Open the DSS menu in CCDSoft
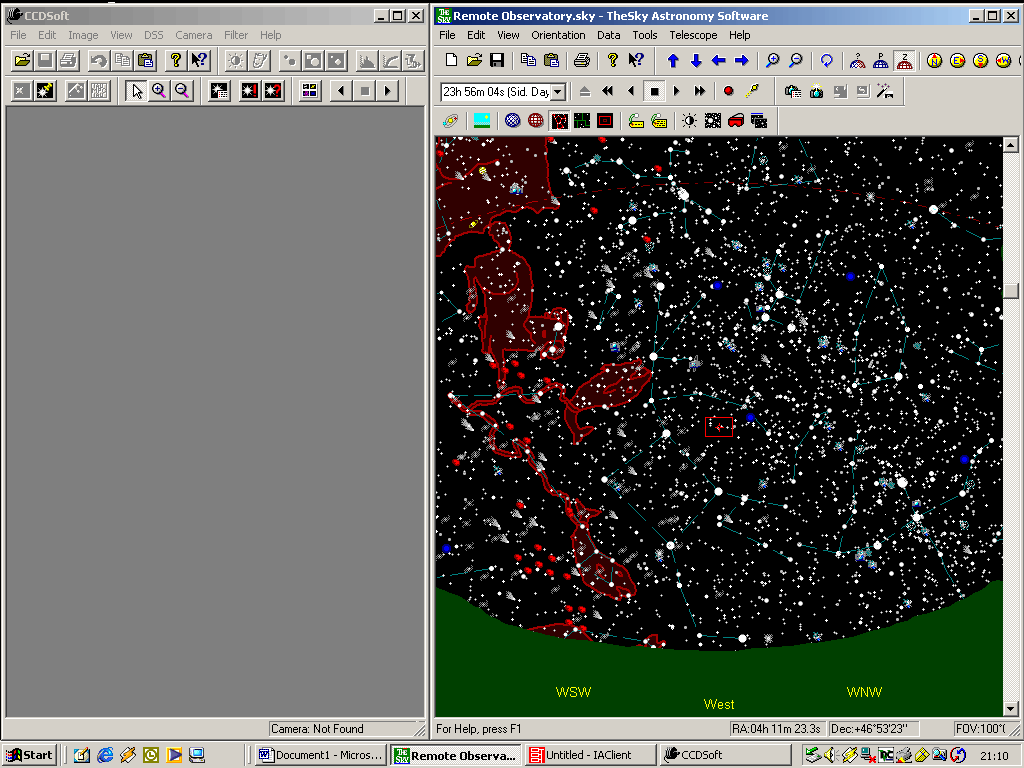 (153, 35)
